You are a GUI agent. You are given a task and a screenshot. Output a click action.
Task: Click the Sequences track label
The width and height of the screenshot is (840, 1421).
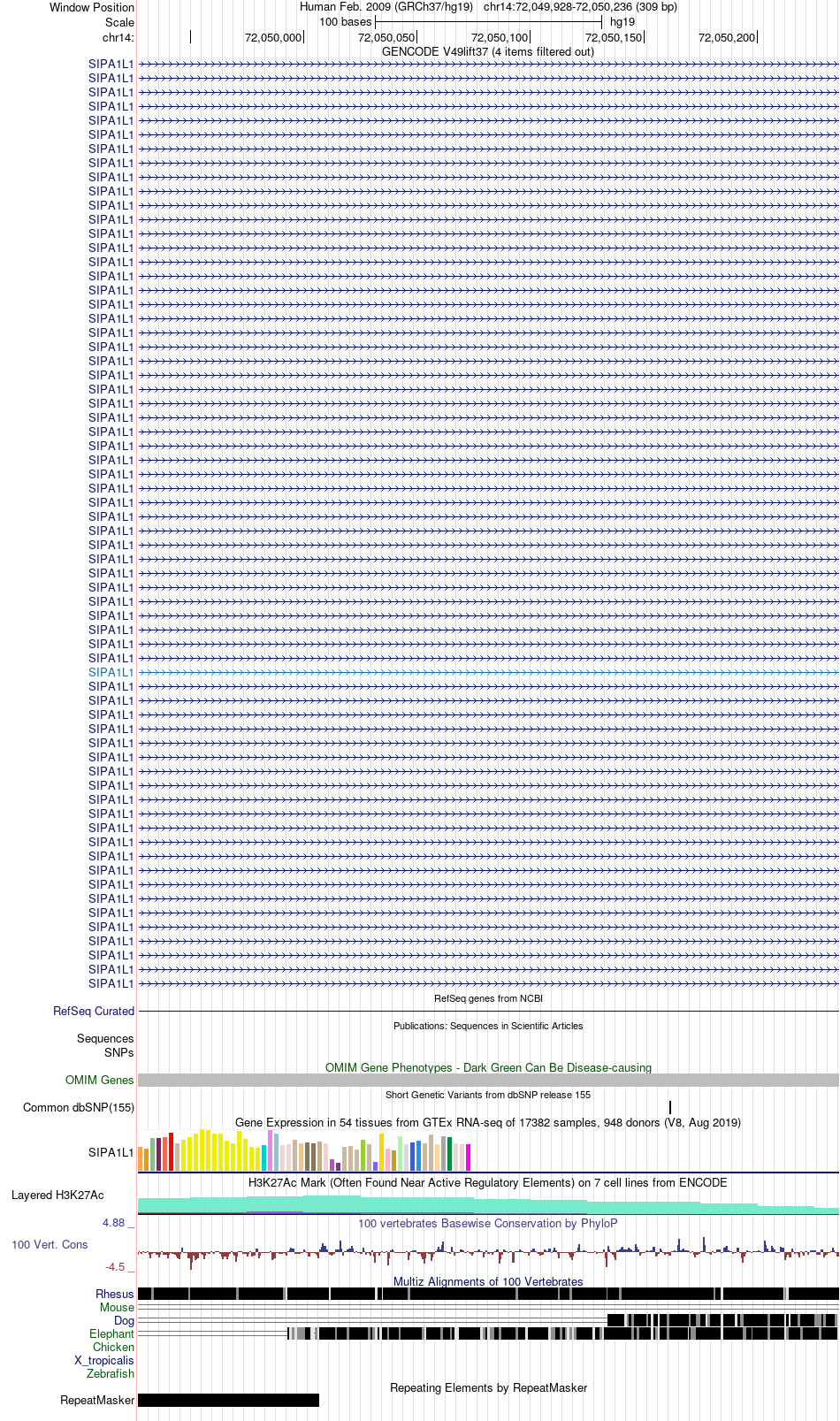click(x=105, y=1038)
